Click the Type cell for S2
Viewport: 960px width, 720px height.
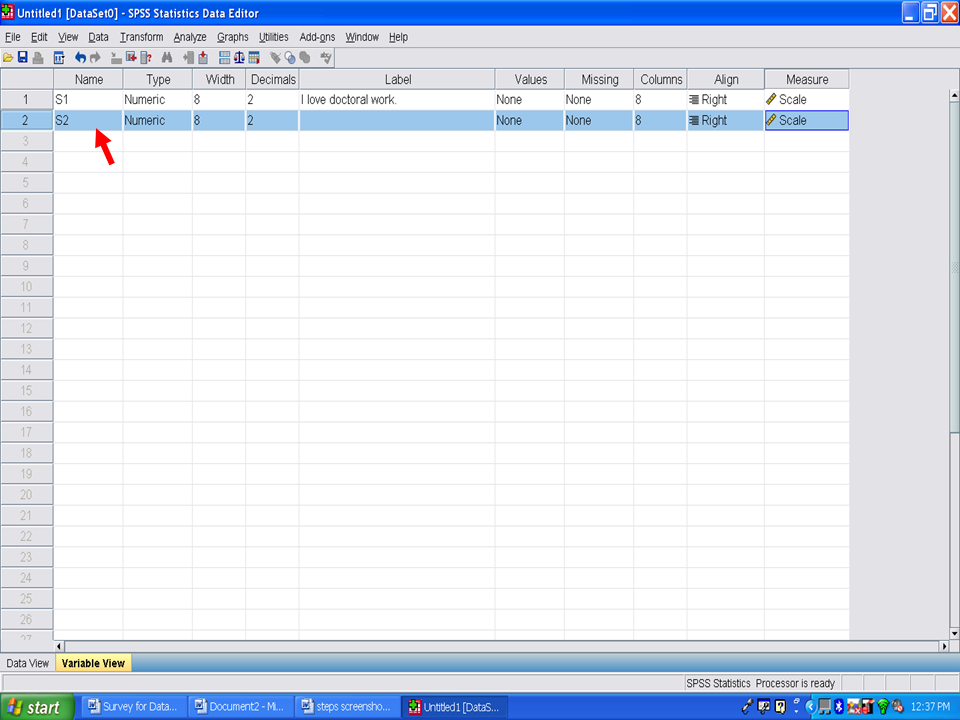(157, 120)
